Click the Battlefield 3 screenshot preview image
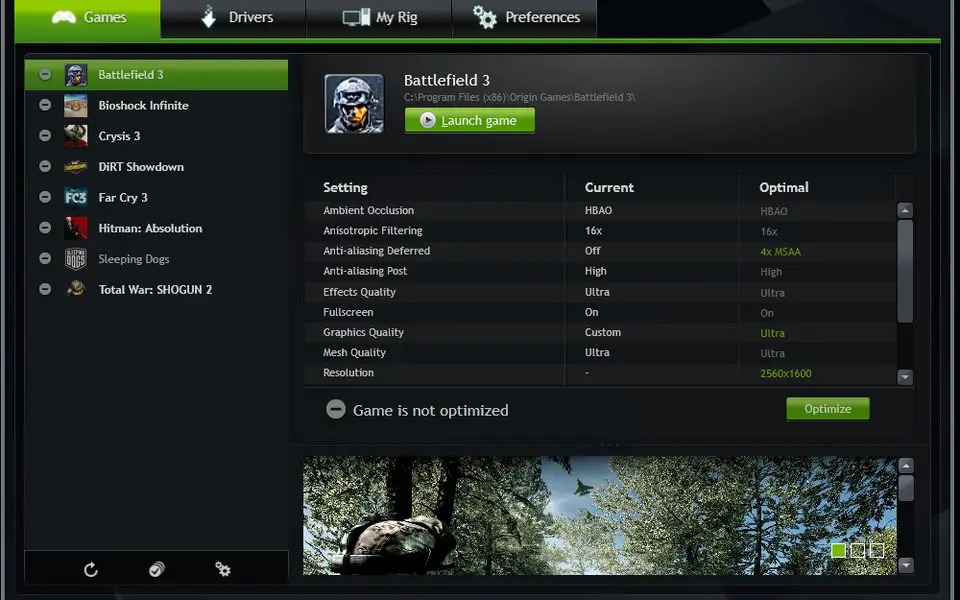The width and height of the screenshot is (960, 600). pos(599,516)
